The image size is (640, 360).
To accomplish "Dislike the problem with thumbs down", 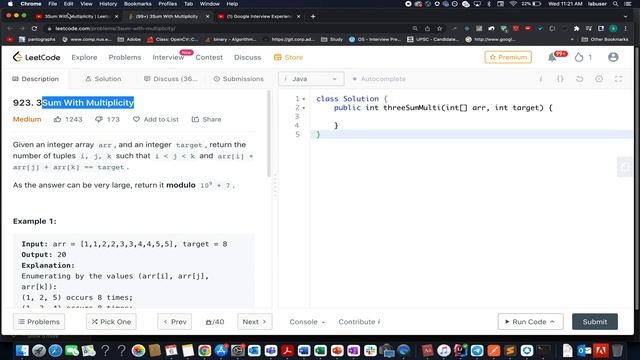I will tap(99, 119).
